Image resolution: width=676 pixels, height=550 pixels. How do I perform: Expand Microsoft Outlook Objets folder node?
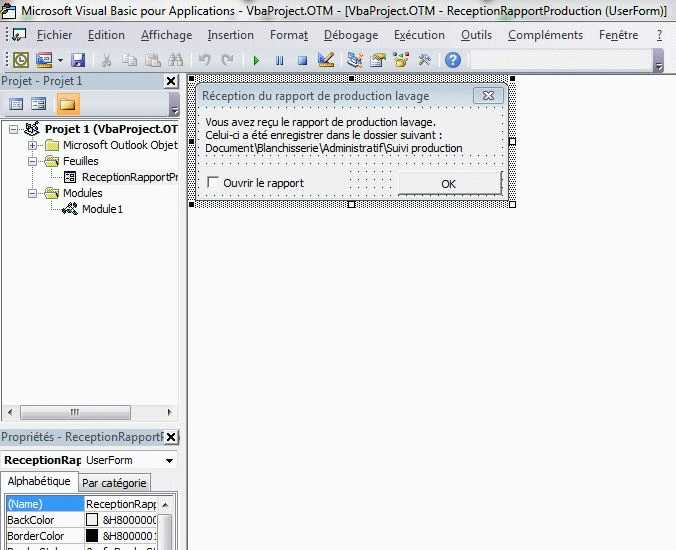[32, 145]
